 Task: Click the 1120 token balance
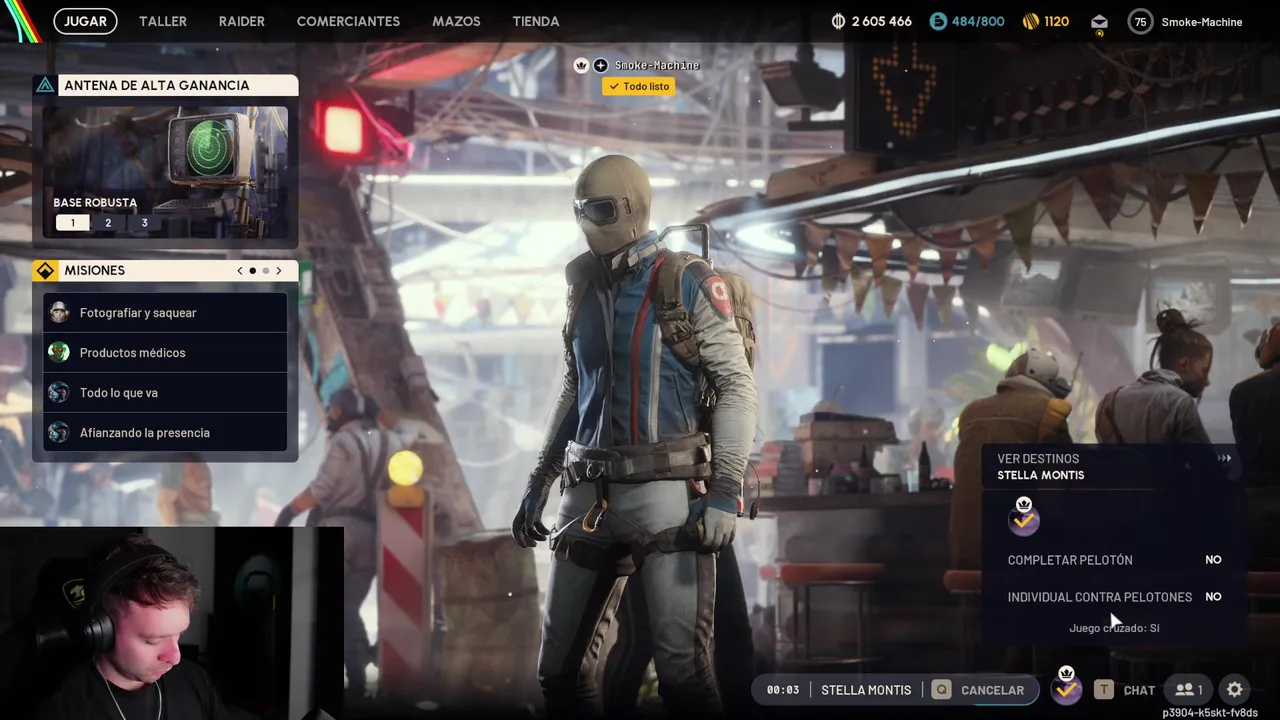[x=1057, y=21]
